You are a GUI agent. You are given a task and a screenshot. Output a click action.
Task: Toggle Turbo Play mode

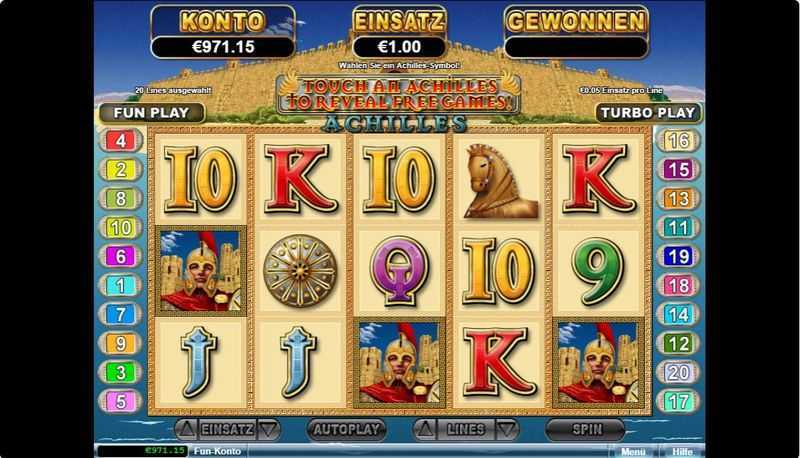(648, 113)
